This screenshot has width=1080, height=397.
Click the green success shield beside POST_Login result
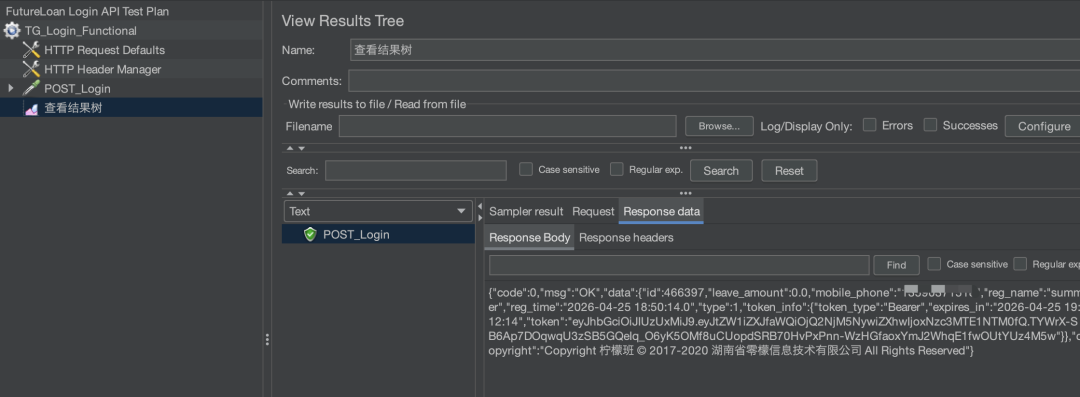click(x=310, y=234)
